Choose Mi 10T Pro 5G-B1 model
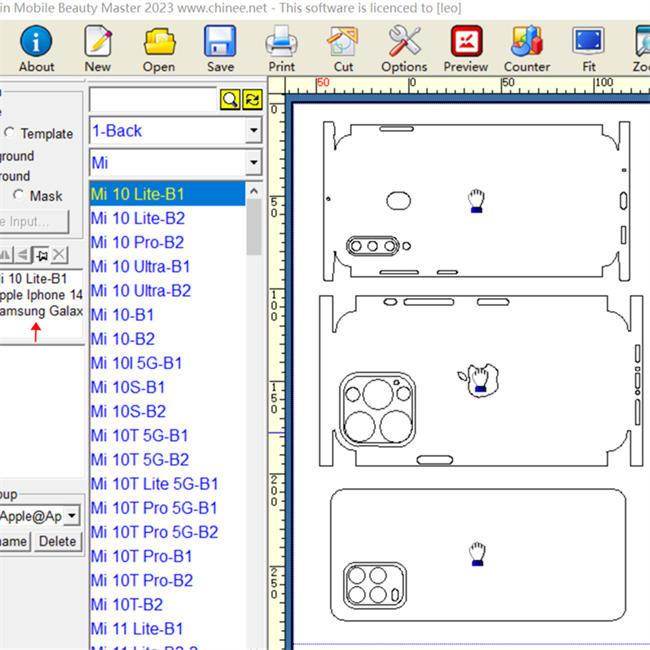 [x=154, y=508]
